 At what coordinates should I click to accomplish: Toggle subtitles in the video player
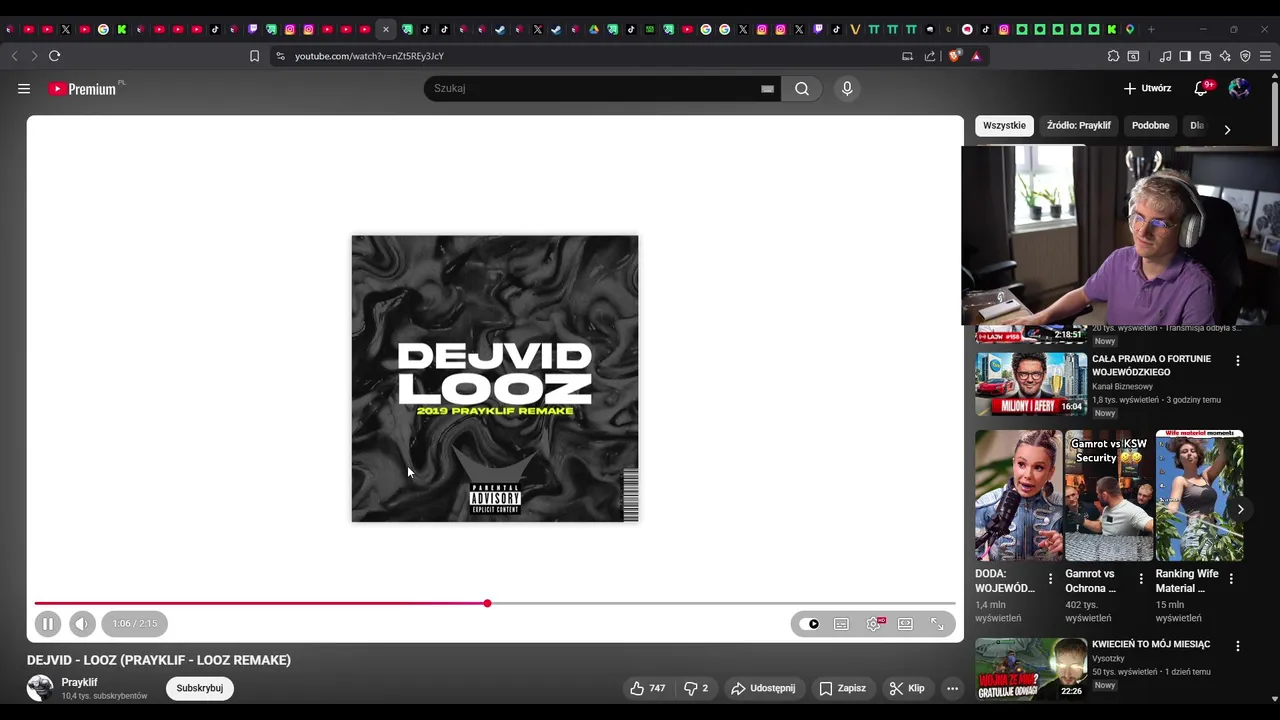(x=841, y=624)
